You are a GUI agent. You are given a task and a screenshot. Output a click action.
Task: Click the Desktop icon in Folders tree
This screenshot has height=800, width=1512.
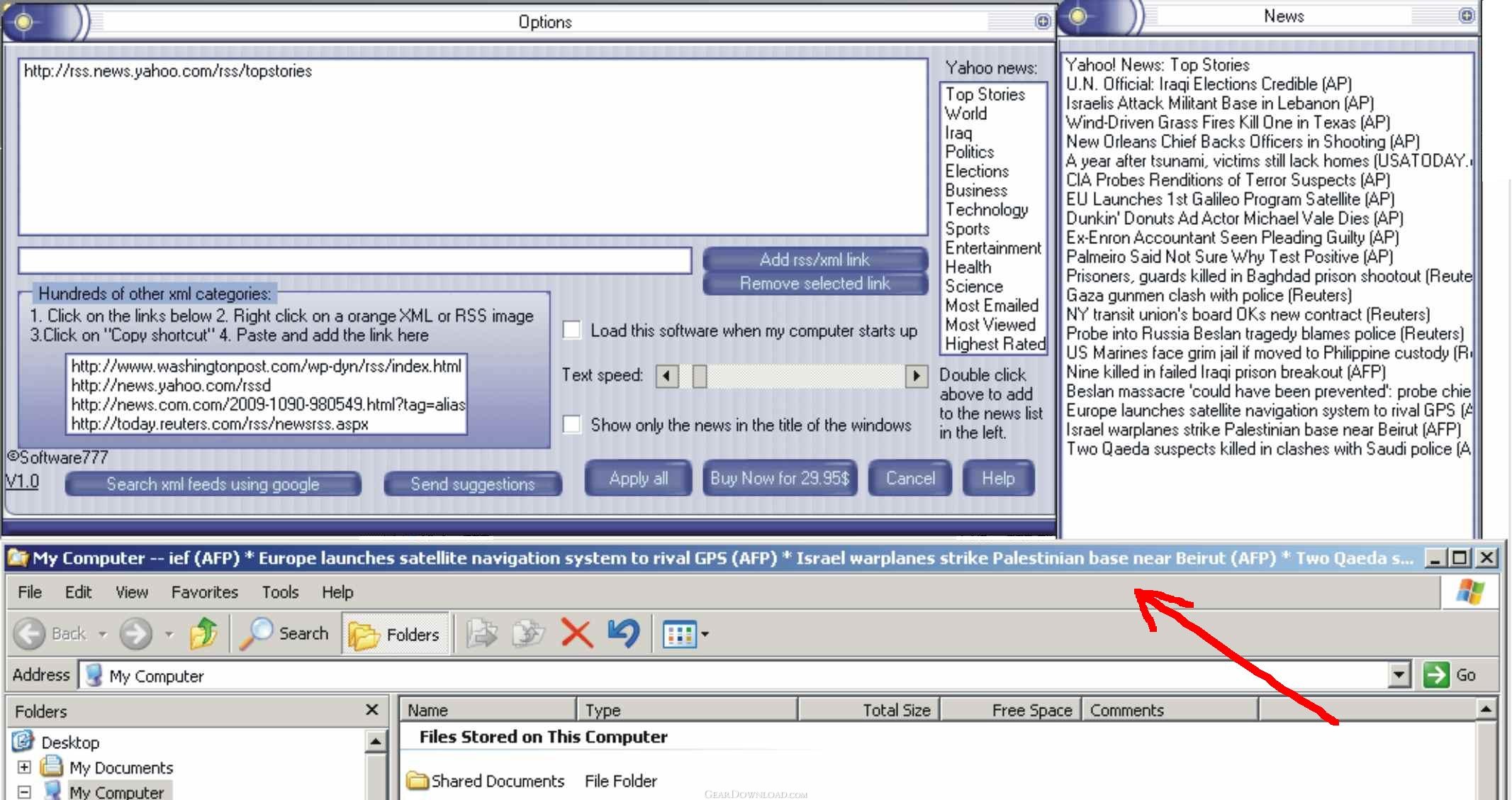pos(23,741)
